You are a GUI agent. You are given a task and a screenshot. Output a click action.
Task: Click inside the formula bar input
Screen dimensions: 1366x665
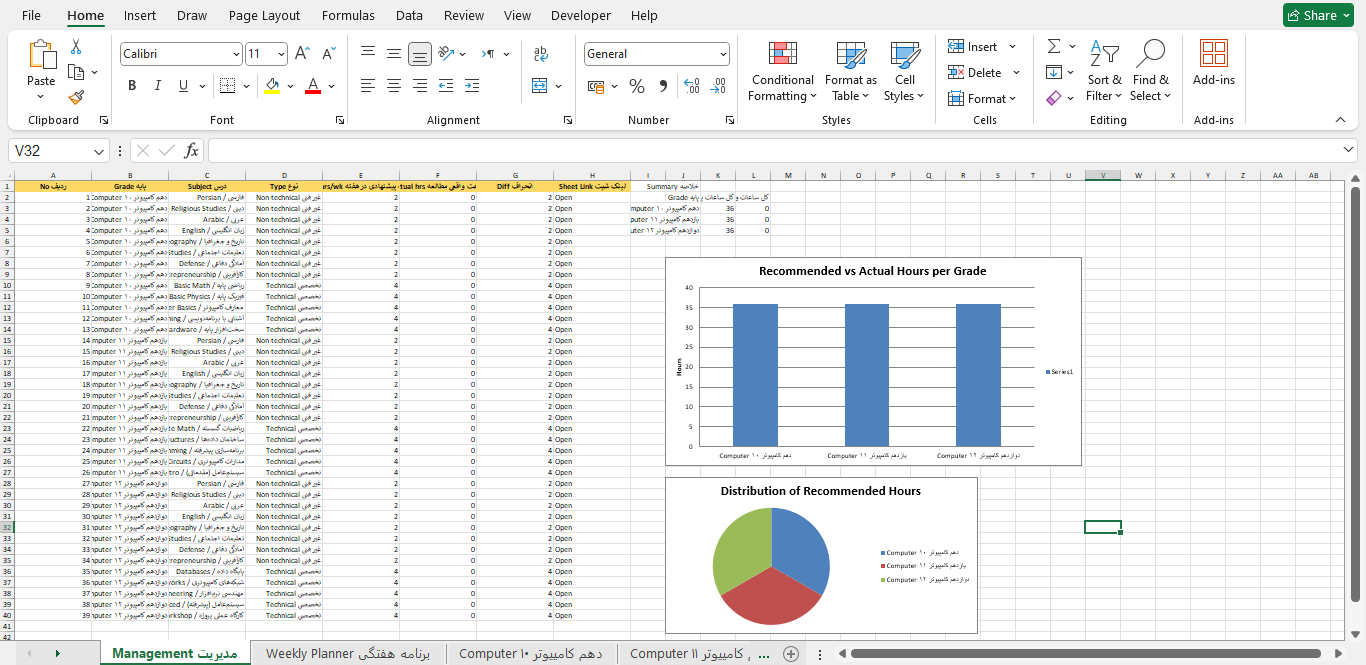tap(780, 151)
